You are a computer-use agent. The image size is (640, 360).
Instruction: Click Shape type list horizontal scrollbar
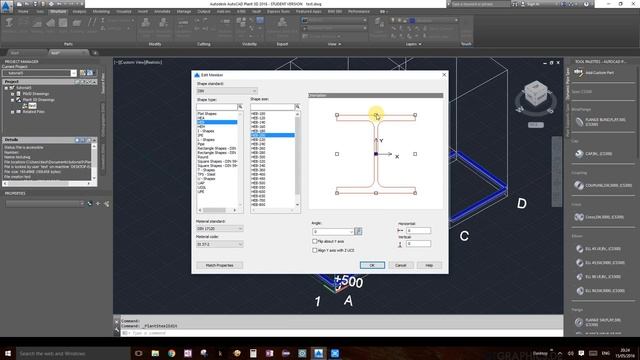(217, 210)
